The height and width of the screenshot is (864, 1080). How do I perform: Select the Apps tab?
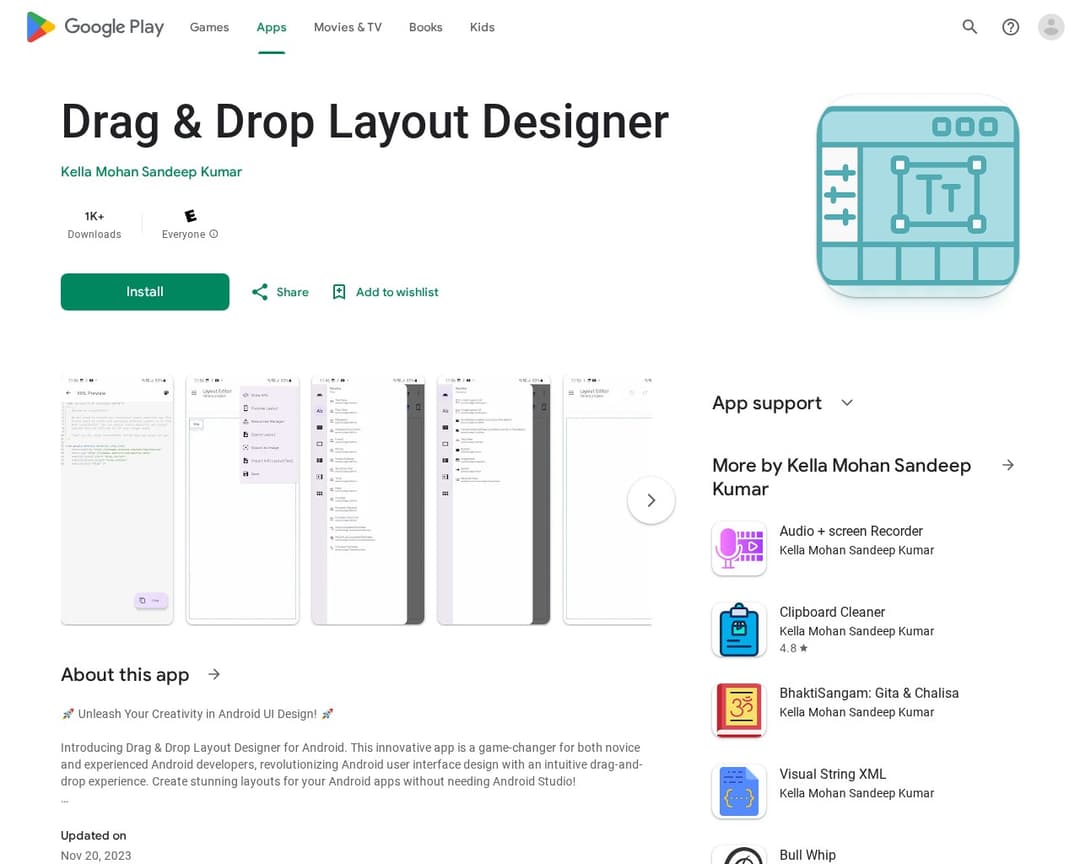coord(271,27)
